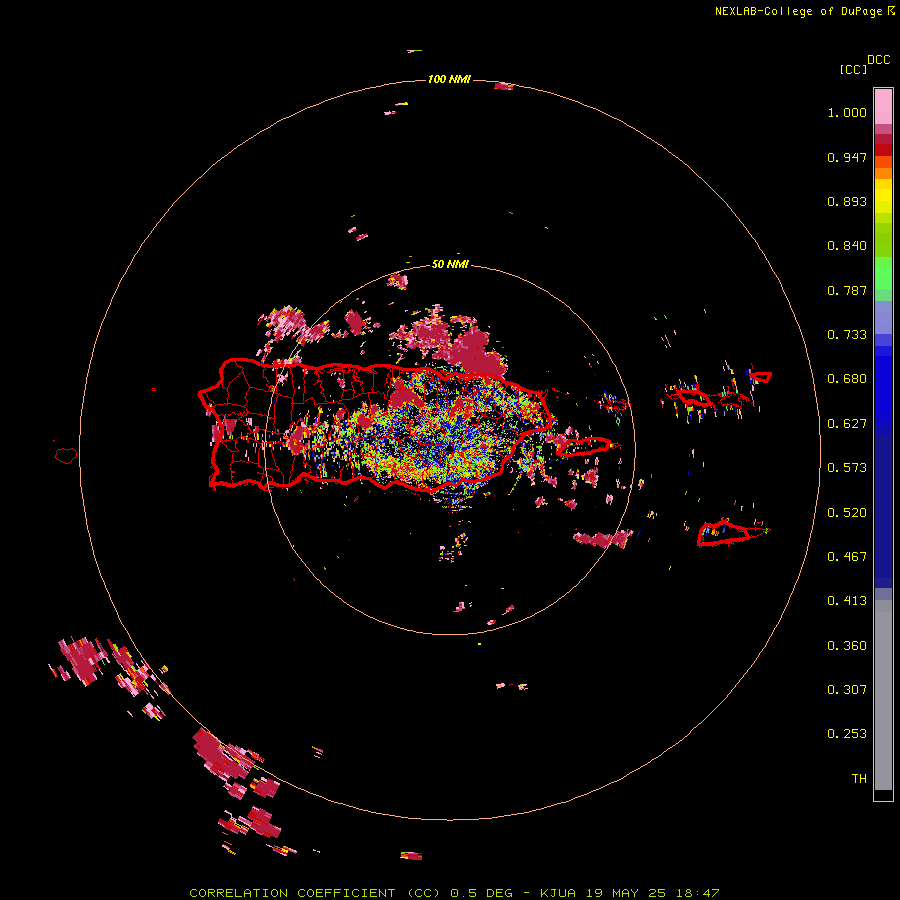Screen dimensions: 900x900
Task: Click the 1.000 scale value
Action: (x=847, y=112)
